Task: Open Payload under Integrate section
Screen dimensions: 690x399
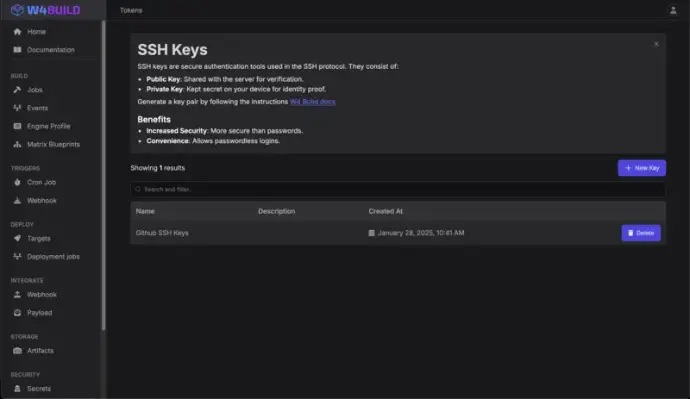Action: (x=40, y=313)
